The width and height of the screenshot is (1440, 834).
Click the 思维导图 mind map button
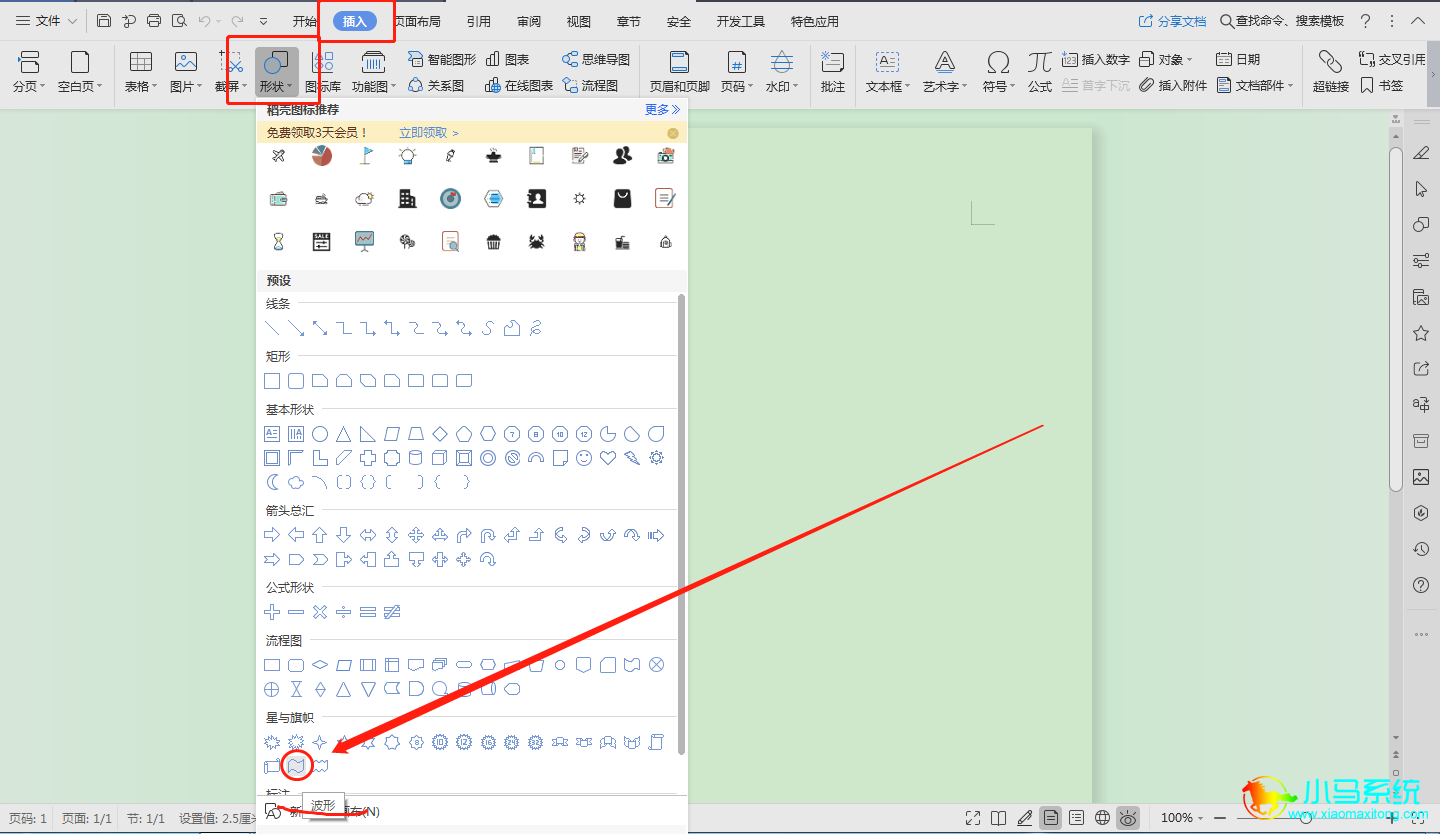[x=596, y=60]
